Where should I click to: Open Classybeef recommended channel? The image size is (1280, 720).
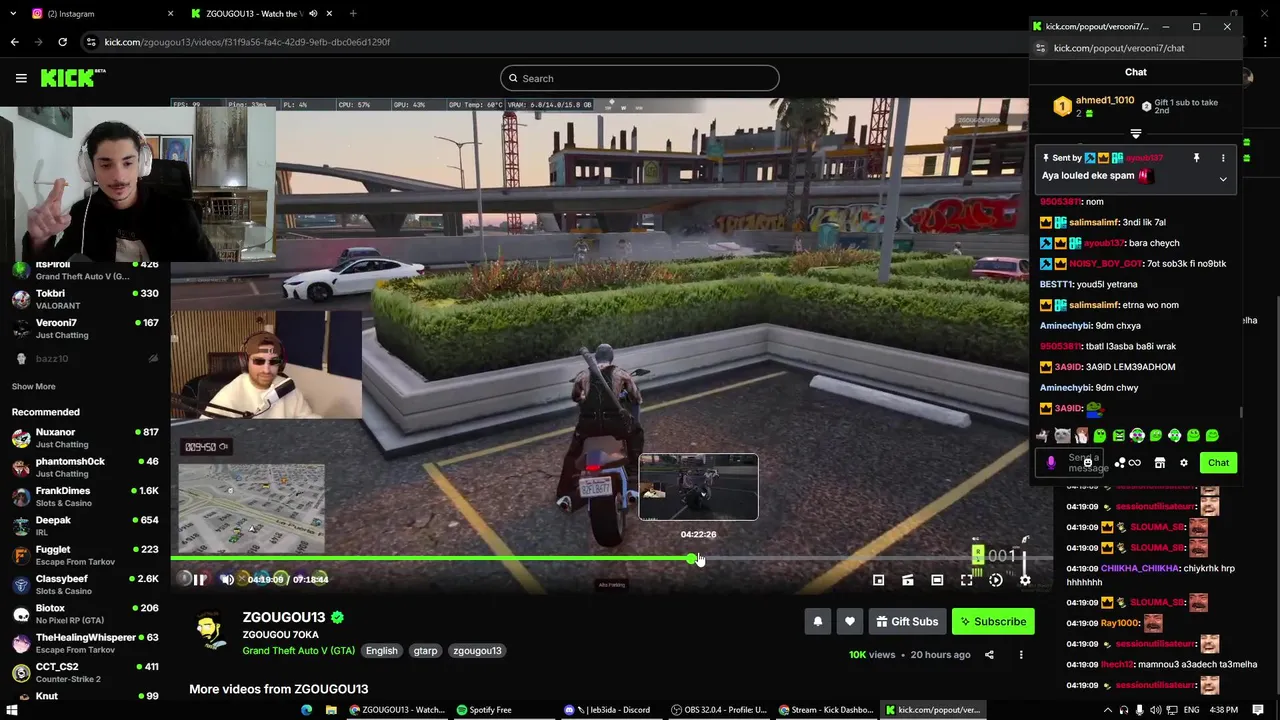85,585
